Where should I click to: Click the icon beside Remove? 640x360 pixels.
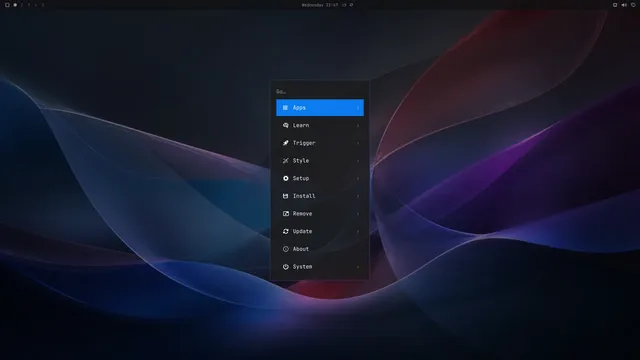click(285, 213)
